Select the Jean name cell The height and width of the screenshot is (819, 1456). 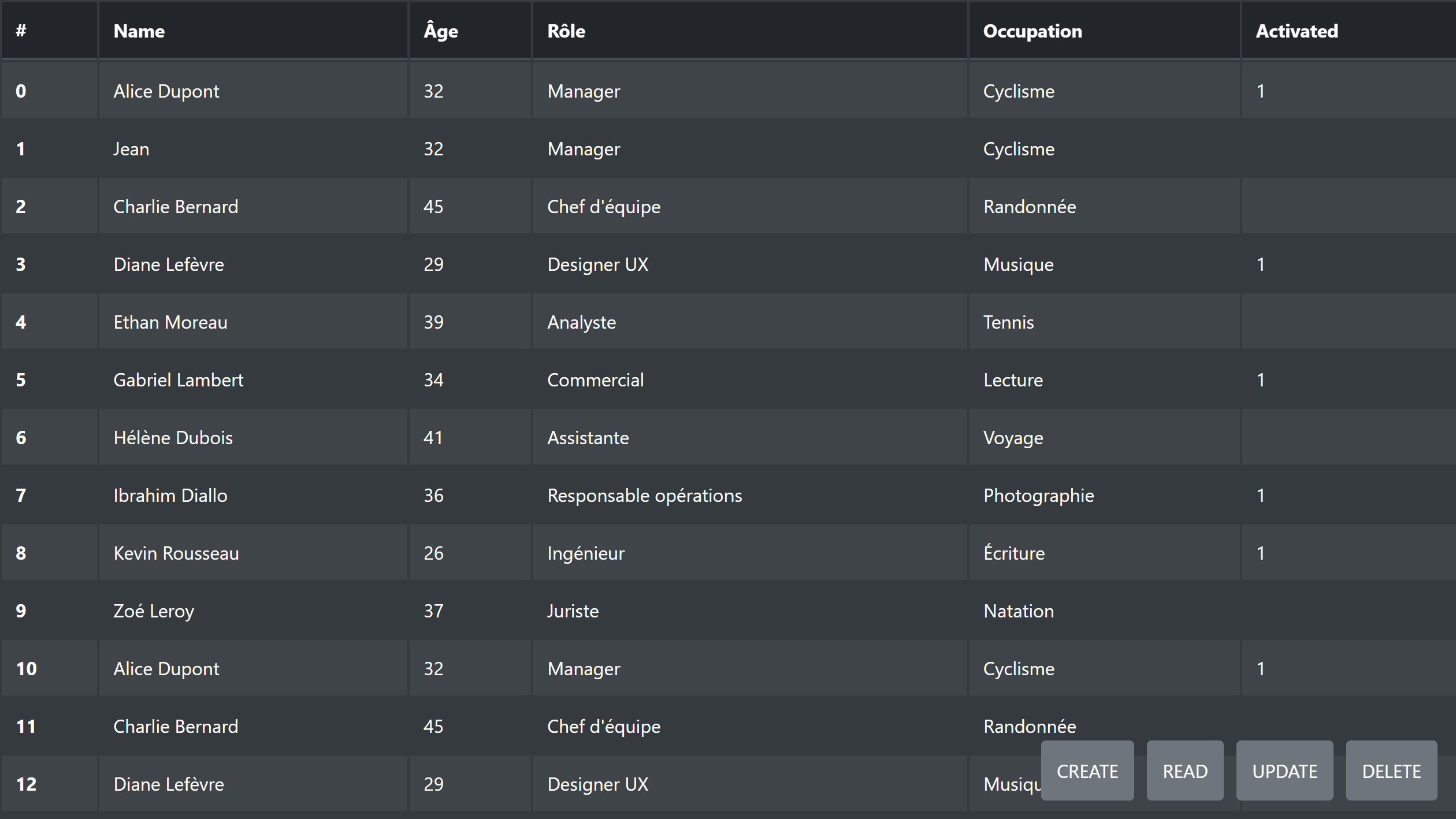(x=253, y=148)
